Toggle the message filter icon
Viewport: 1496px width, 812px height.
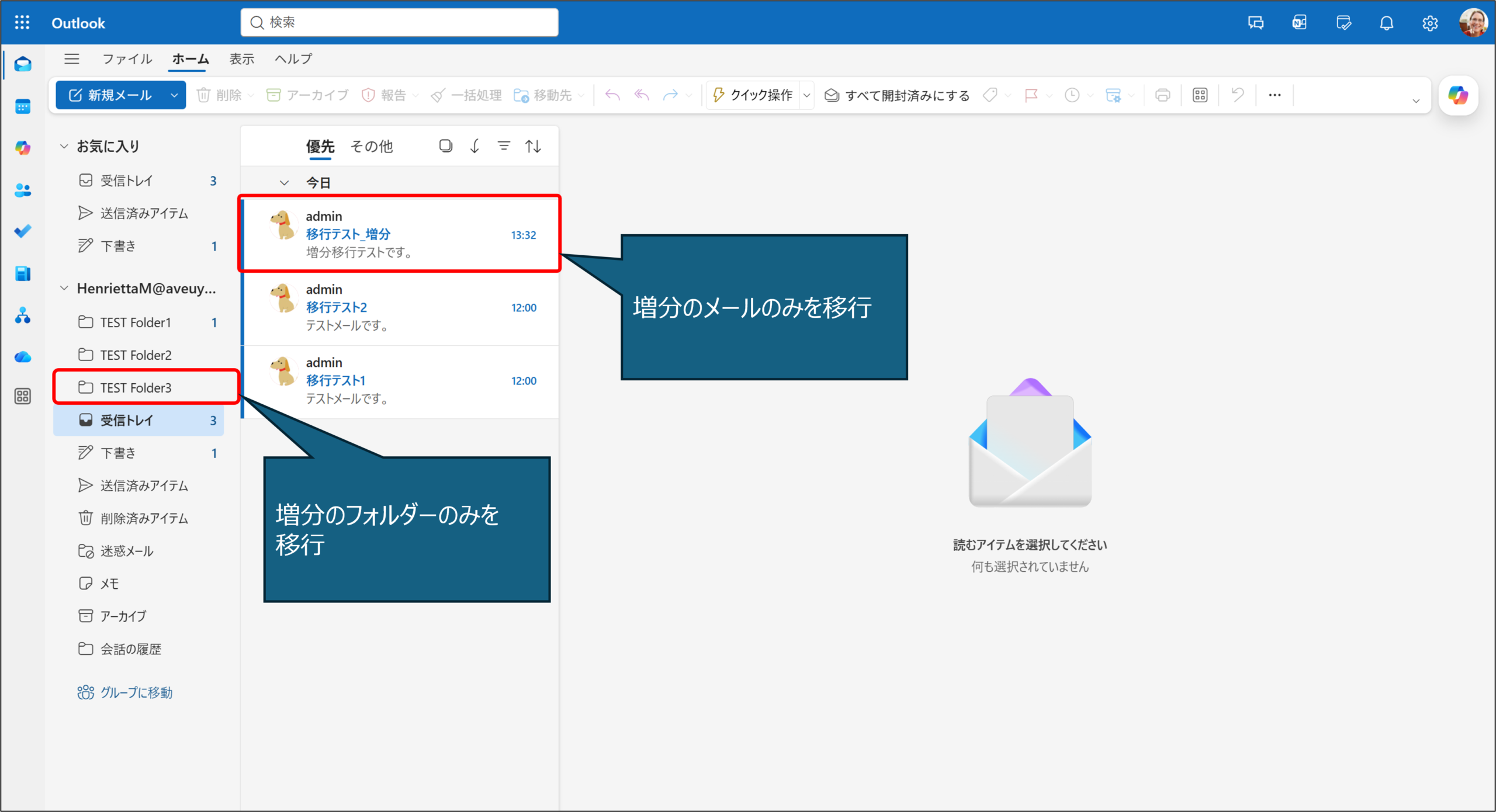tap(504, 146)
